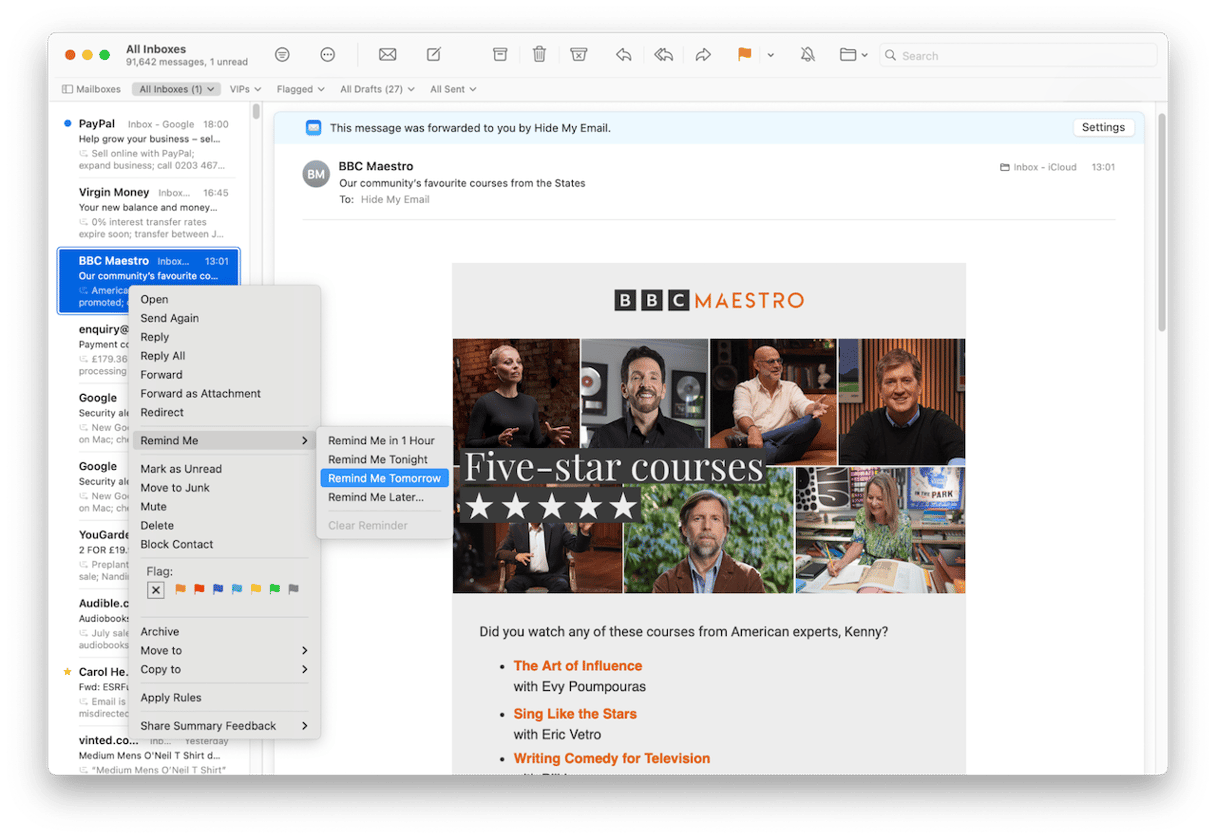
Task: Open The Art of Influence link
Action: pos(577,666)
